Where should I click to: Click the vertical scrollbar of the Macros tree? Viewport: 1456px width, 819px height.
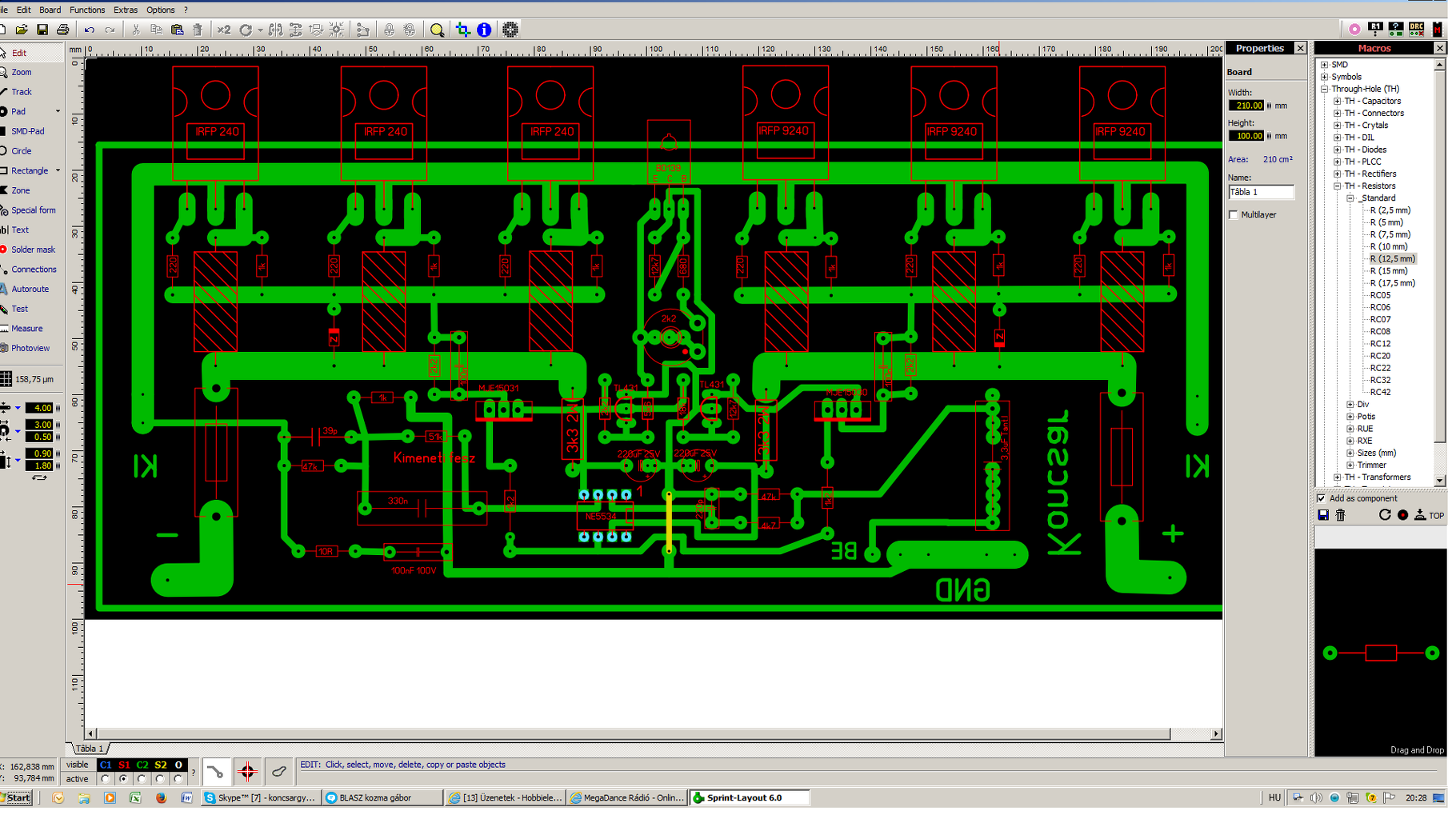click(x=1441, y=272)
